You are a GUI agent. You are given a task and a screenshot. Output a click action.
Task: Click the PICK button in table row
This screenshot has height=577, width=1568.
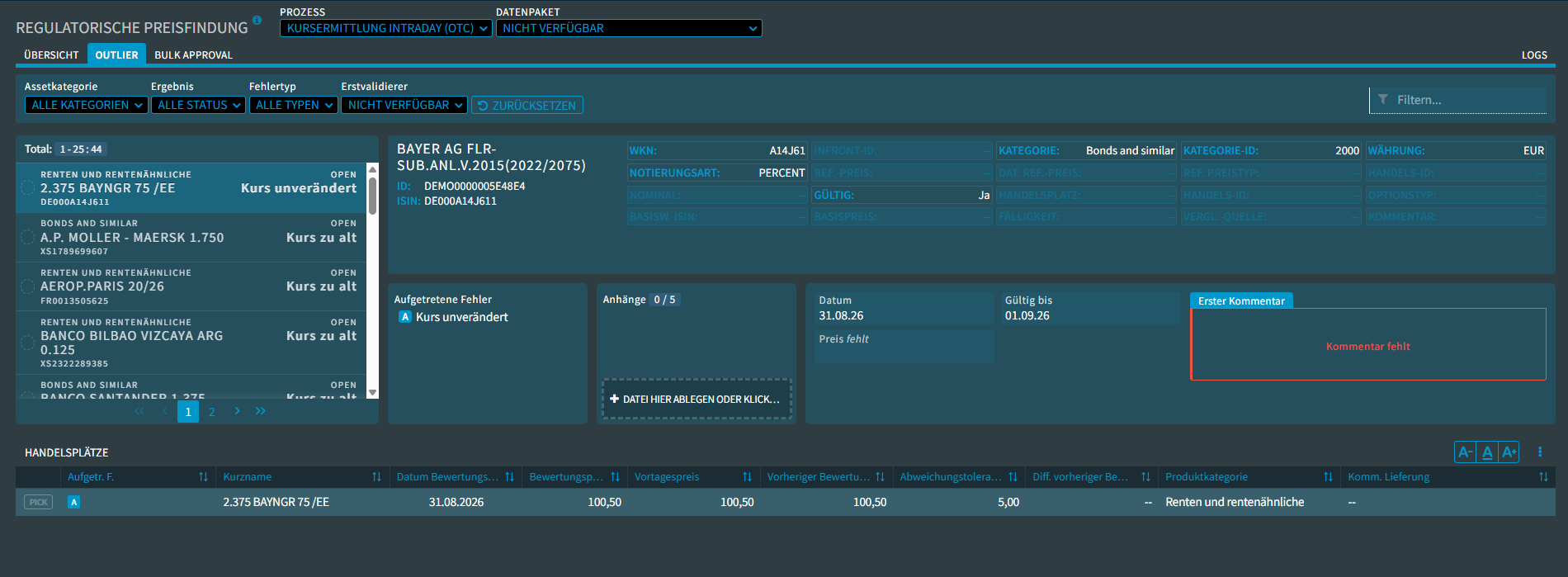pos(38,502)
